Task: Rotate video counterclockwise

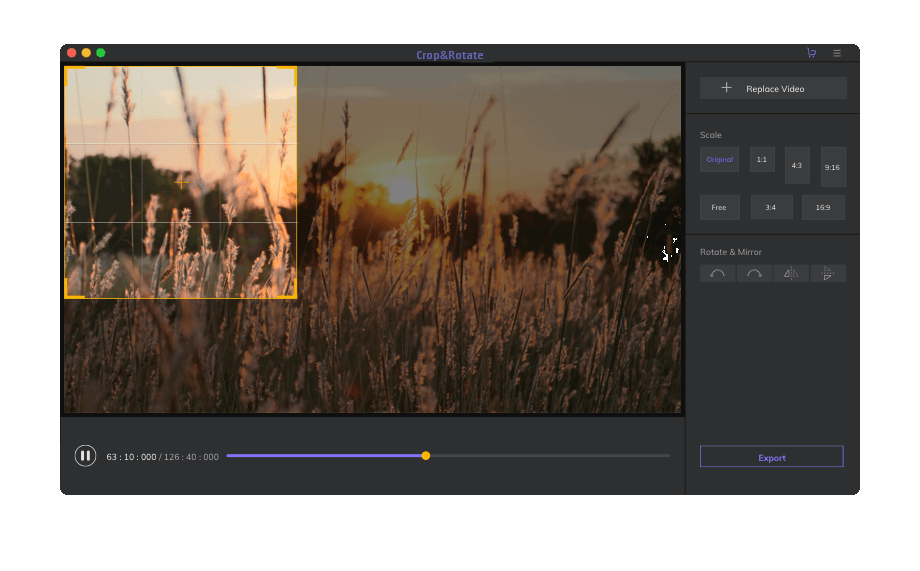Action: (x=717, y=274)
